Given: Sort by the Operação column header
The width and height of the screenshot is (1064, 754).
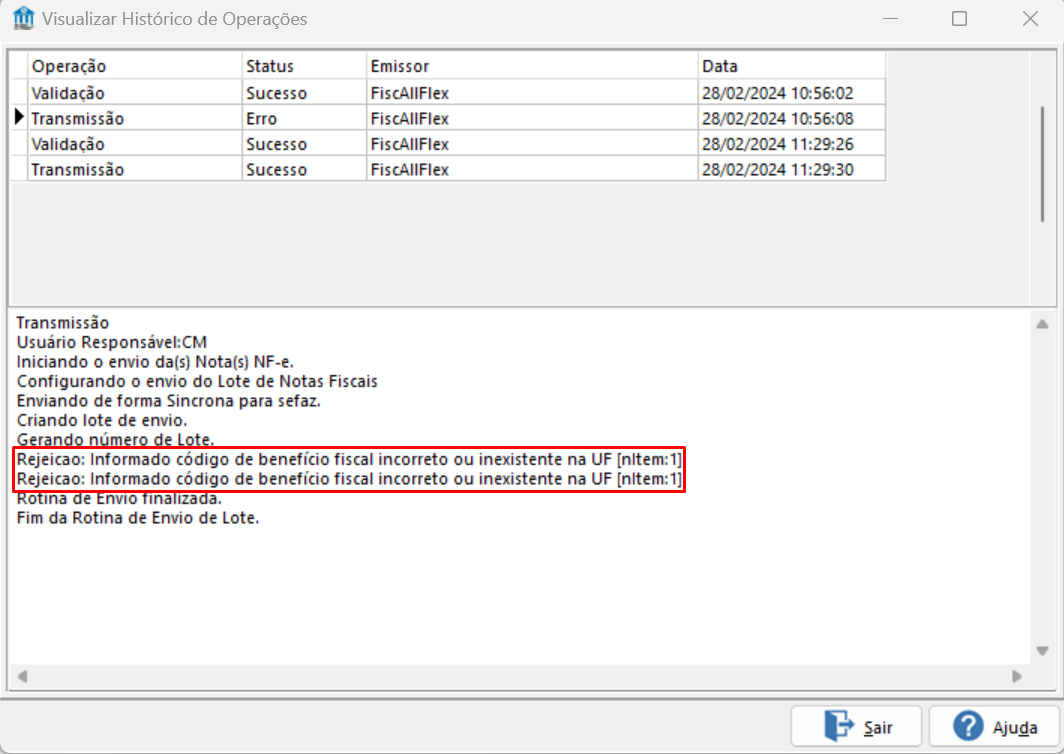Looking at the screenshot, I should (134, 66).
